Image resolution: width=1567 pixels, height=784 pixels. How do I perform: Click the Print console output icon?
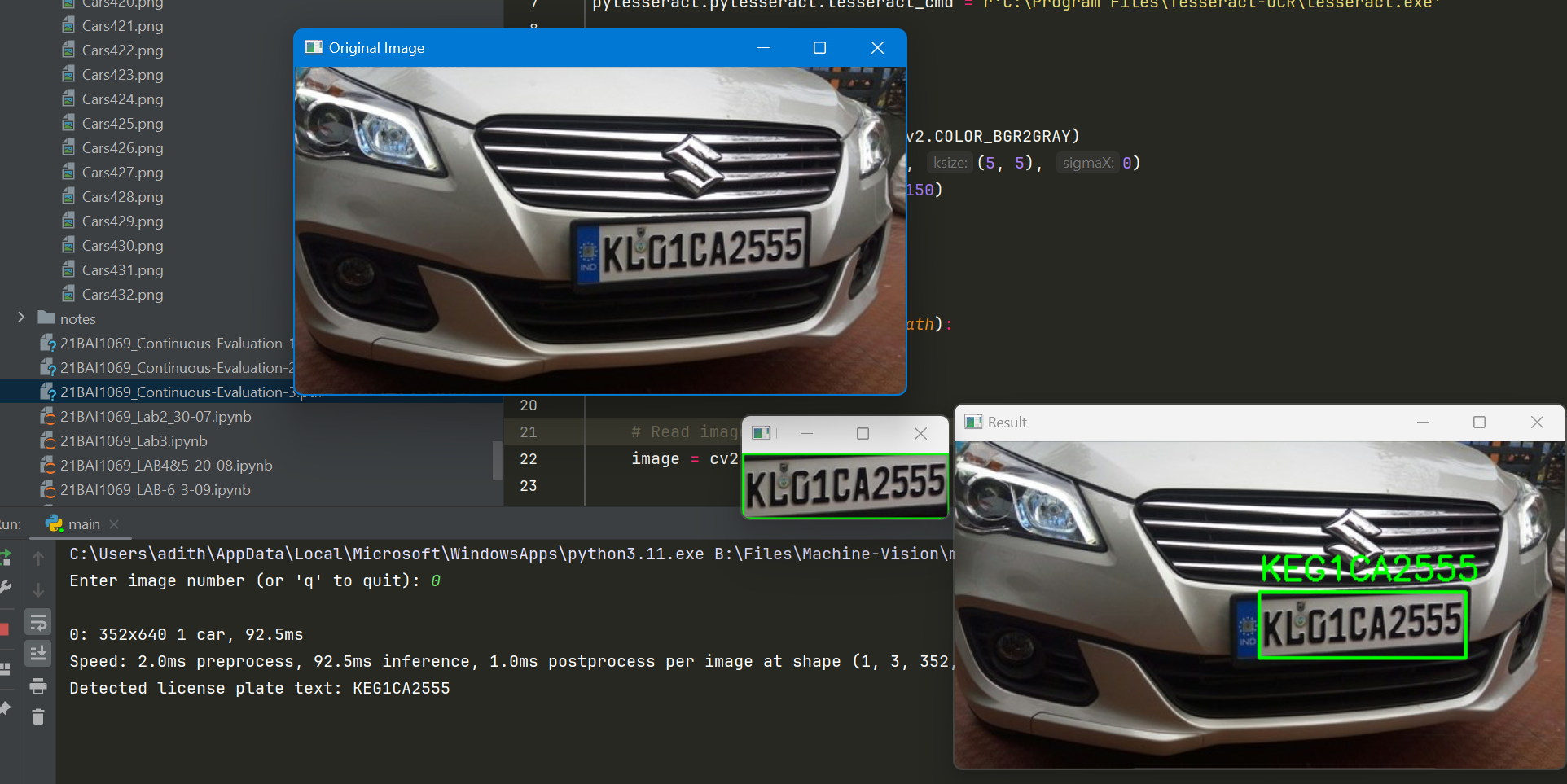(x=38, y=686)
